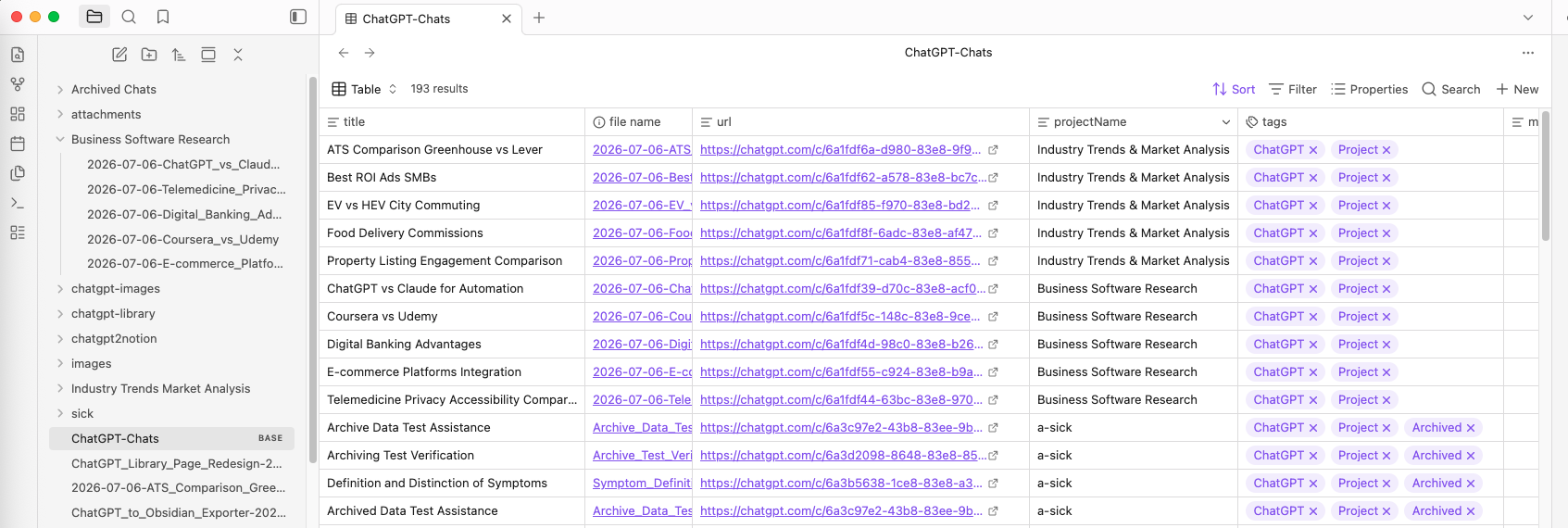Navigate forward with the right arrow
Viewport: 1568px width, 528px height.
[x=370, y=53]
